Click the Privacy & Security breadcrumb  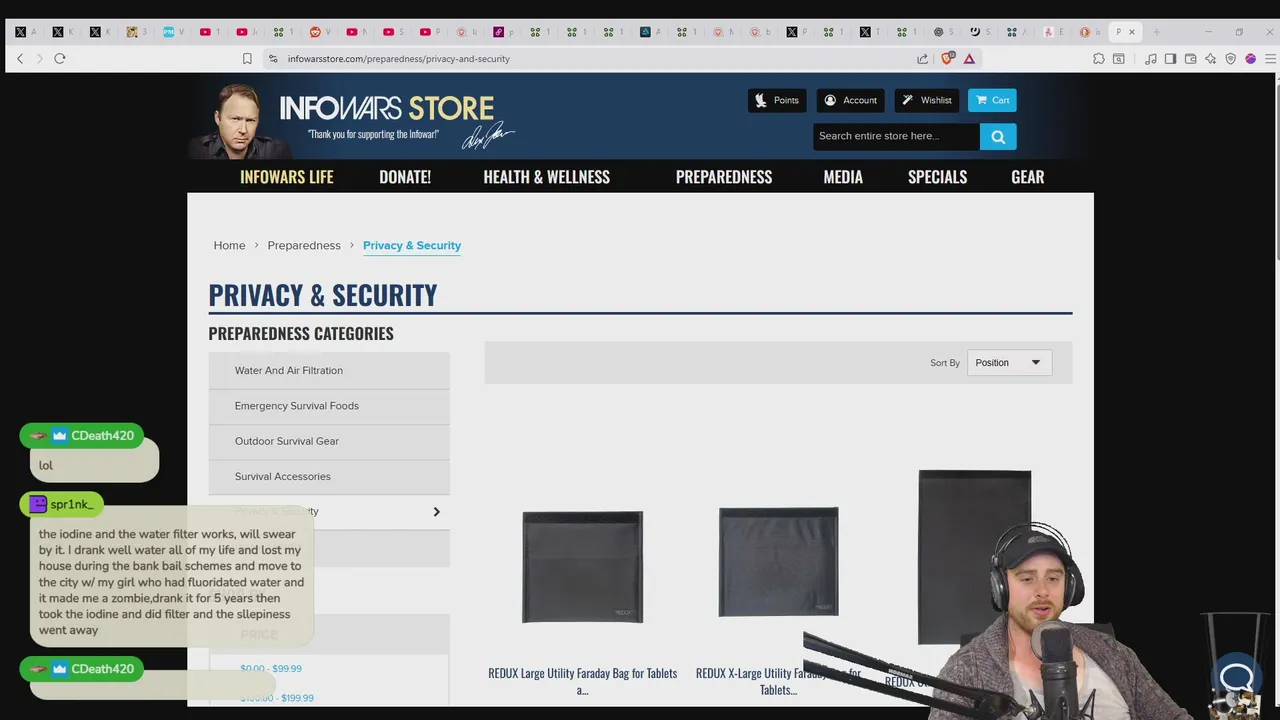point(412,246)
